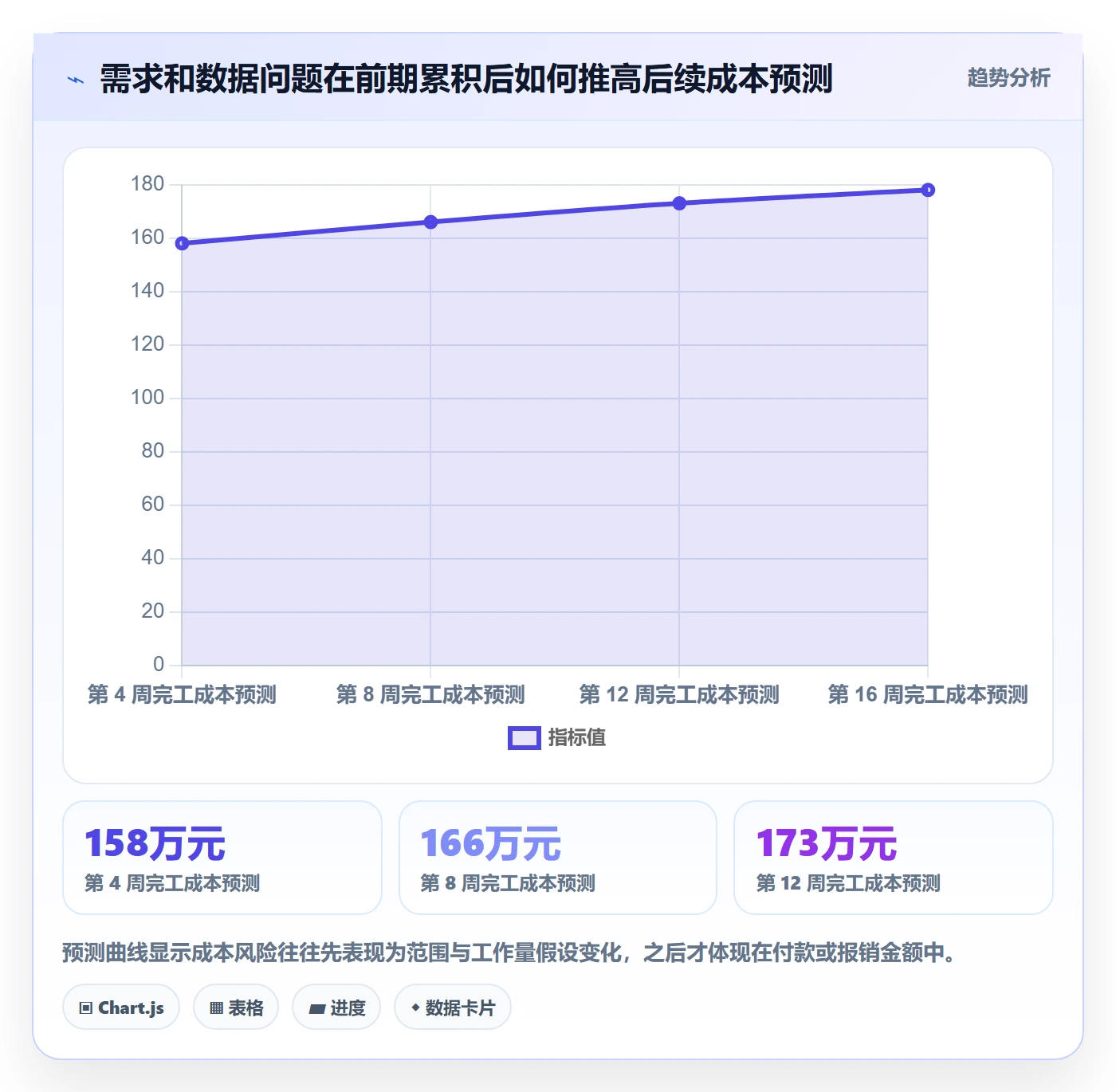Click the x-axis label 第 8 周完工成本预测
Screen dimensions: 1116x1092
(x=430, y=695)
